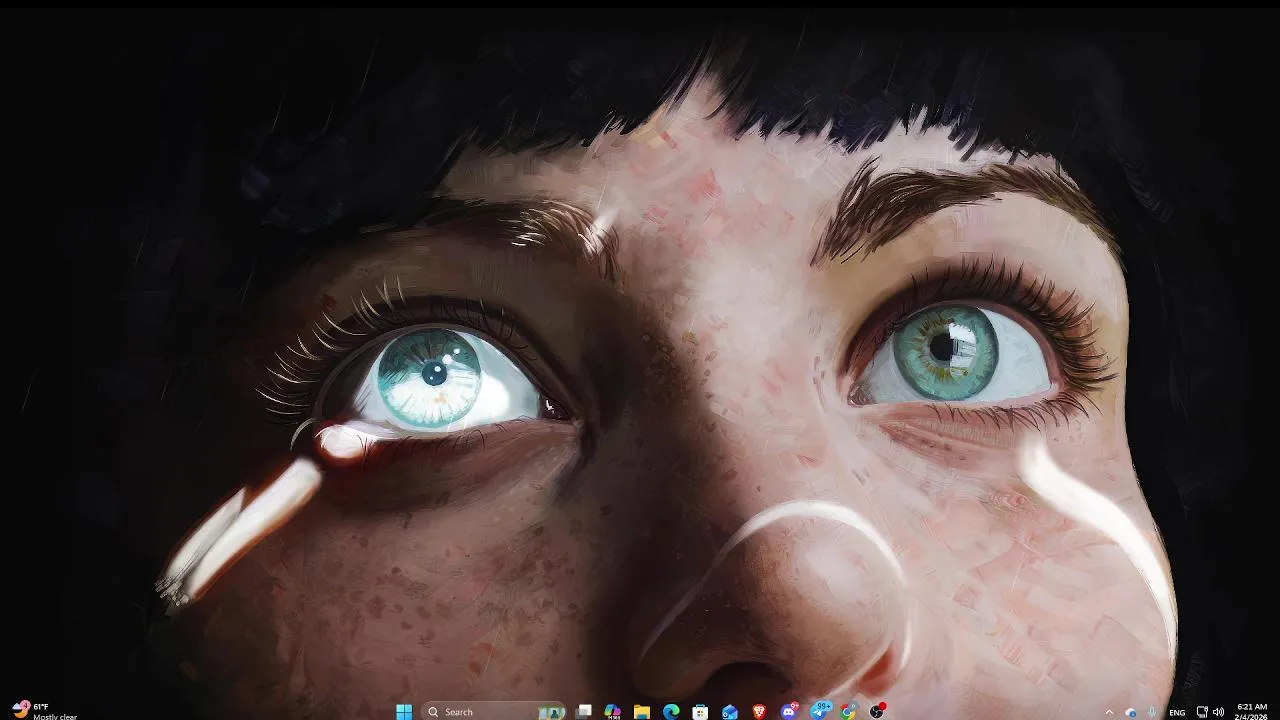1280x720 pixels.
Task: Open Discord from the taskbar
Action: click(x=789, y=712)
